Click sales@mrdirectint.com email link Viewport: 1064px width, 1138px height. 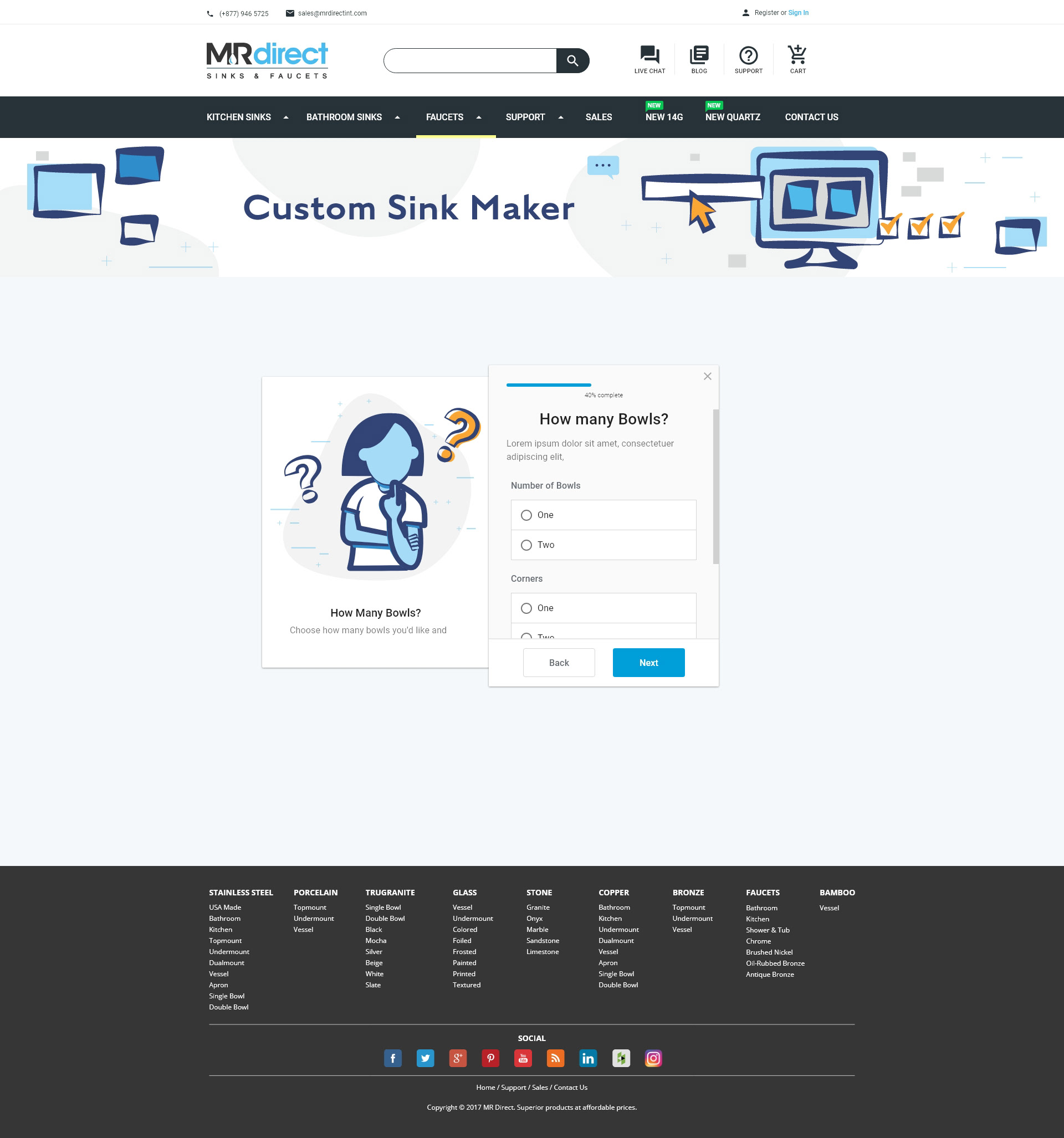332,13
